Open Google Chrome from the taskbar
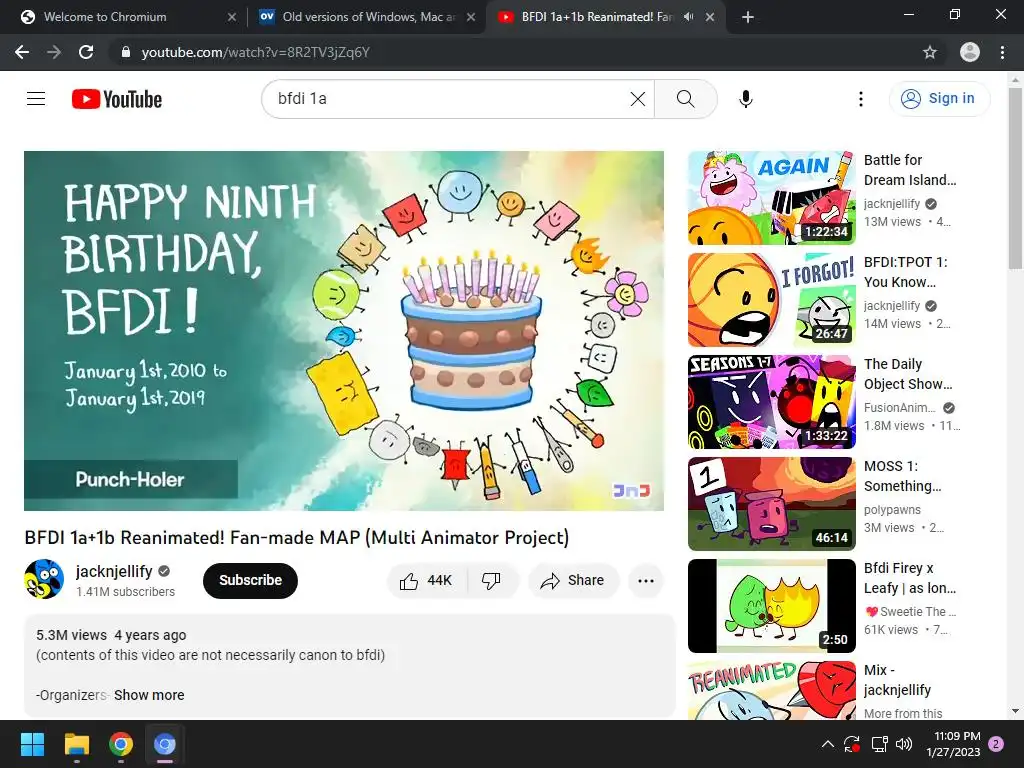The height and width of the screenshot is (768, 1024). (x=121, y=744)
